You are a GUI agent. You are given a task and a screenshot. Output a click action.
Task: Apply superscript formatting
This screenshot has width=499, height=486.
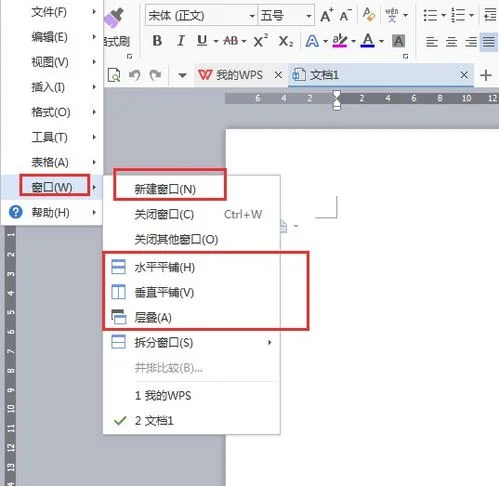(x=261, y=41)
